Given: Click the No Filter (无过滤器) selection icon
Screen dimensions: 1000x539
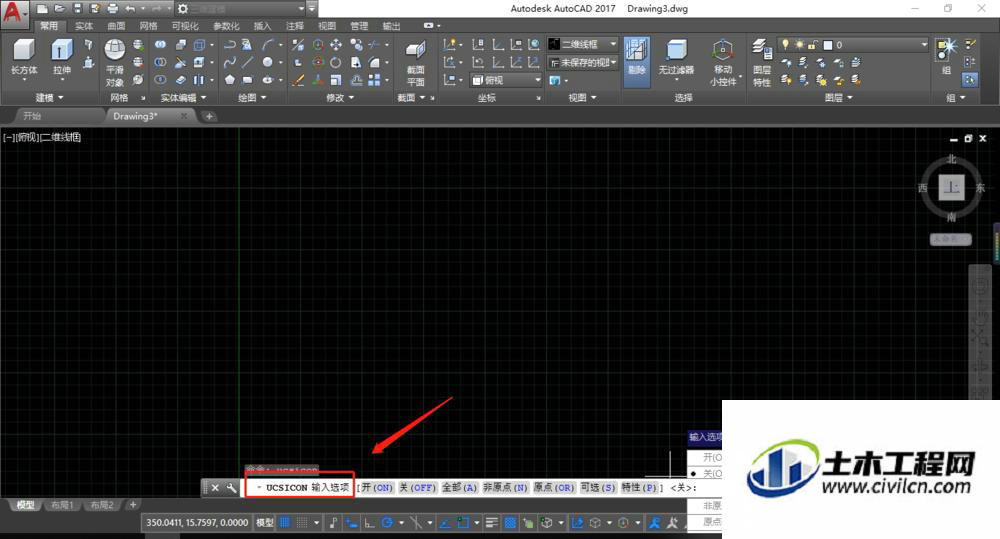Looking at the screenshot, I should coord(676,57).
